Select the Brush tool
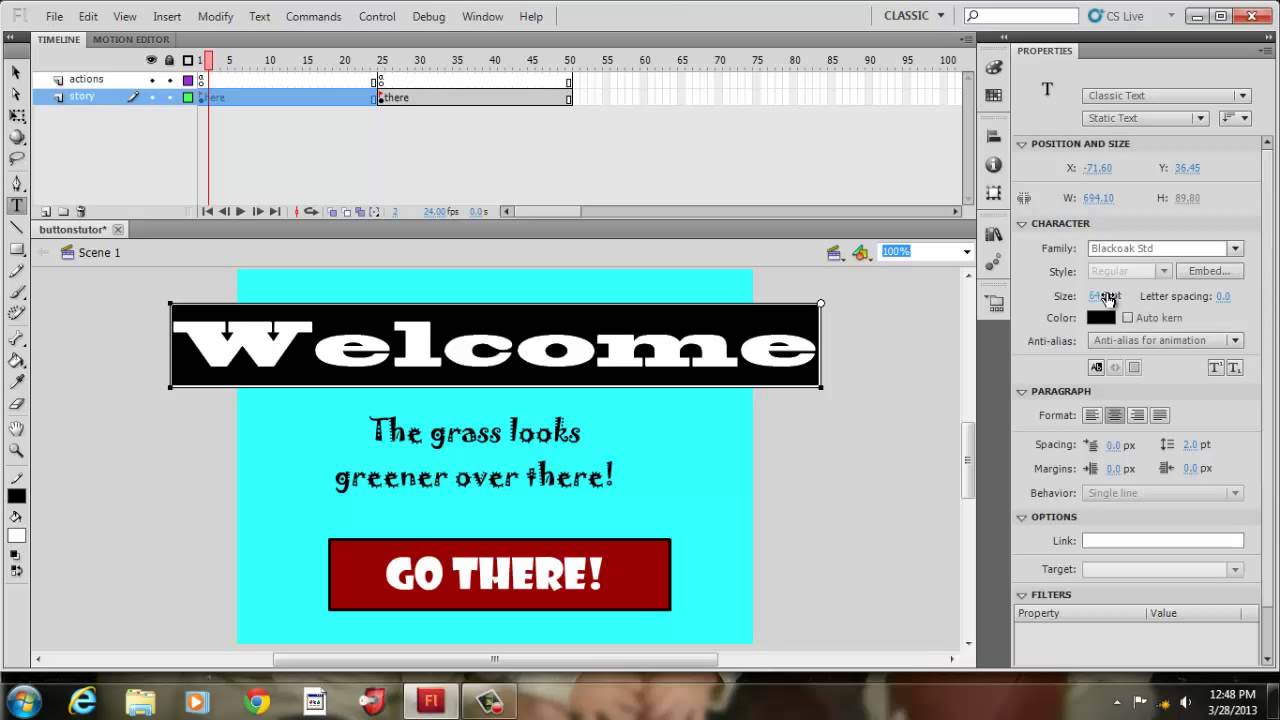 point(16,293)
